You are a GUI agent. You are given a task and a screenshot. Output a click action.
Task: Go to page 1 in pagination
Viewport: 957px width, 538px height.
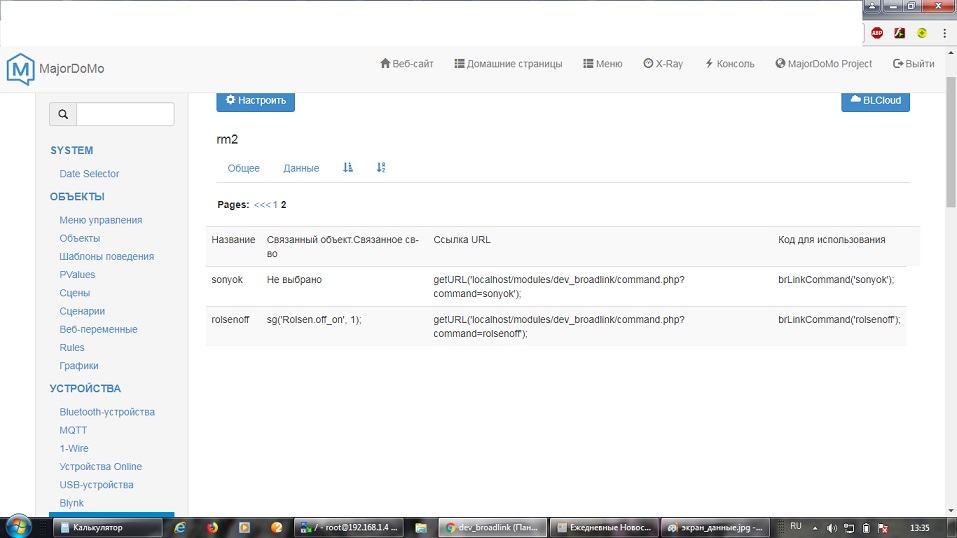(x=276, y=204)
